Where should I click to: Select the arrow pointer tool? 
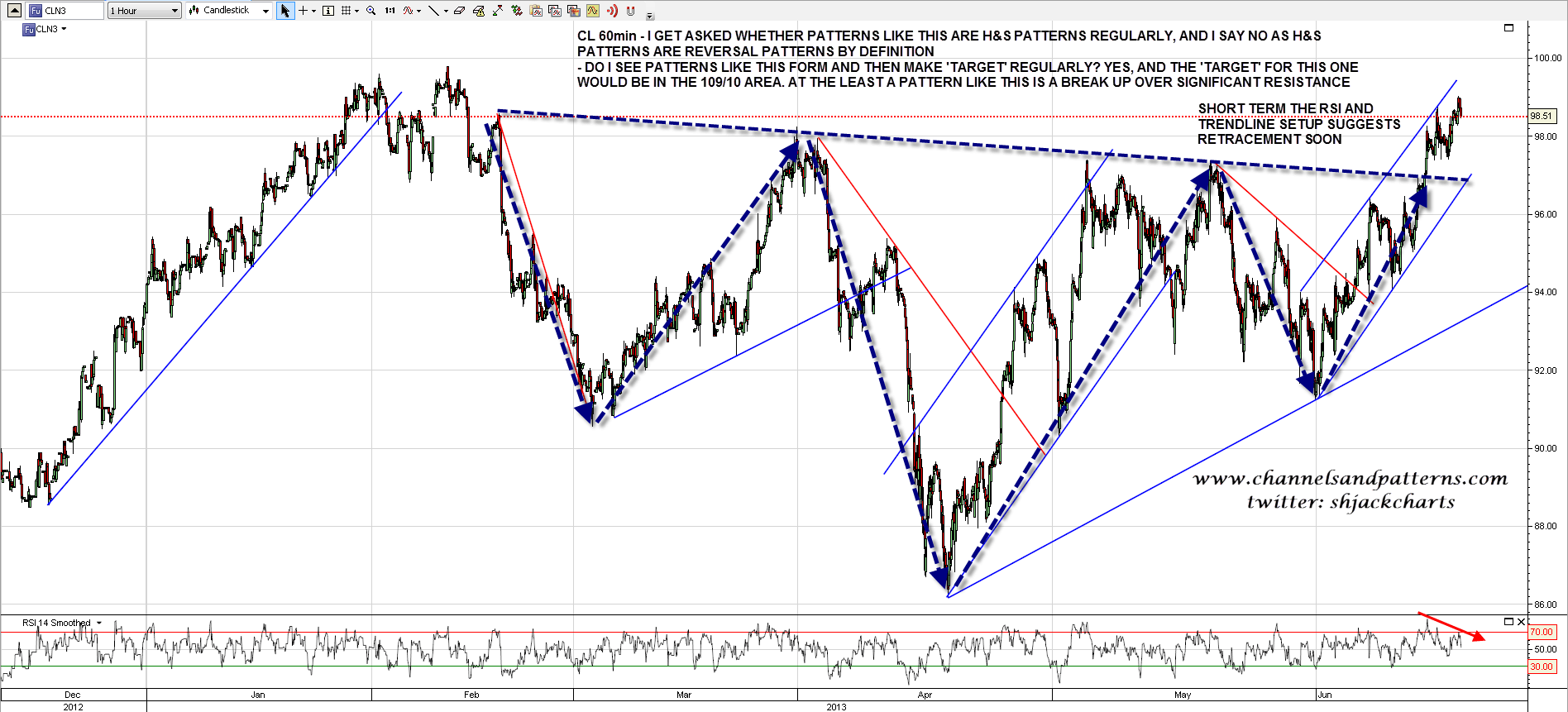point(285,11)
